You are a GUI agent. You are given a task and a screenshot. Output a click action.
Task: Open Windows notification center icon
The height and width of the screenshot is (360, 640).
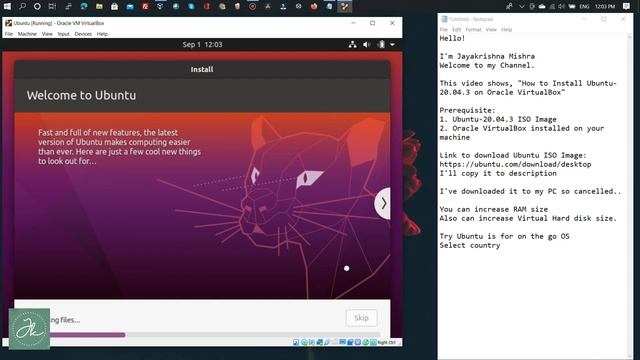point(627,6)
